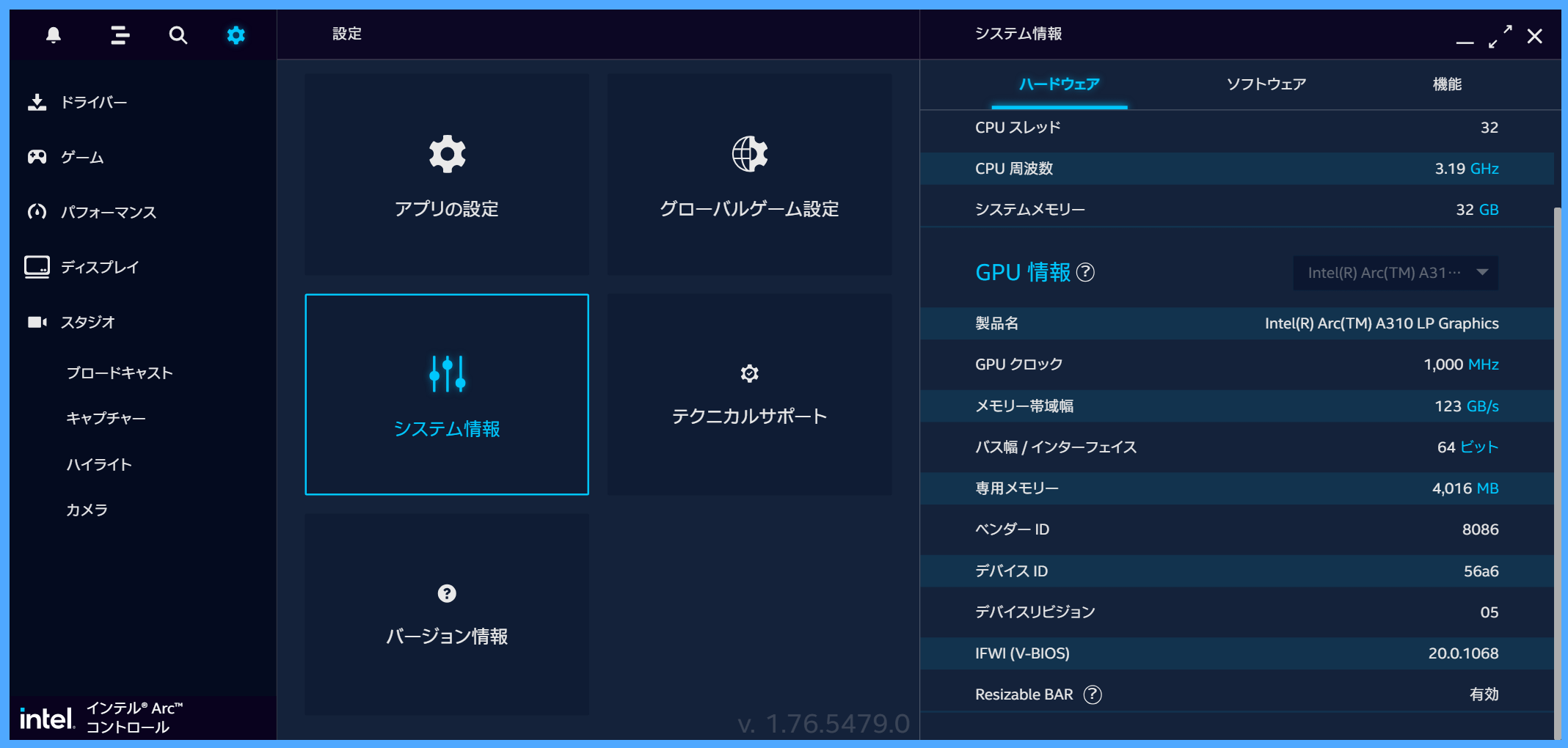Viewport: 1568px width, 748px height.
Task: Open the GPU selector Intel(R) Arc(TM) A31 dropdown
Action: [1396, 273]
